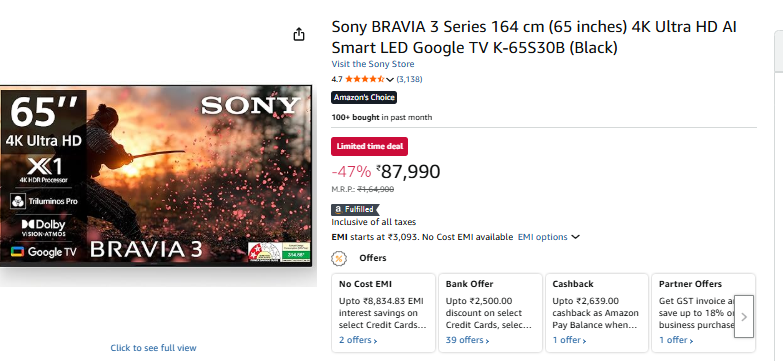Image resolution: width=783 pixels, height=361 pixels.
Task: Open the Sony BRAVIA 3 TV product image
Action: [x=156, y=176]
